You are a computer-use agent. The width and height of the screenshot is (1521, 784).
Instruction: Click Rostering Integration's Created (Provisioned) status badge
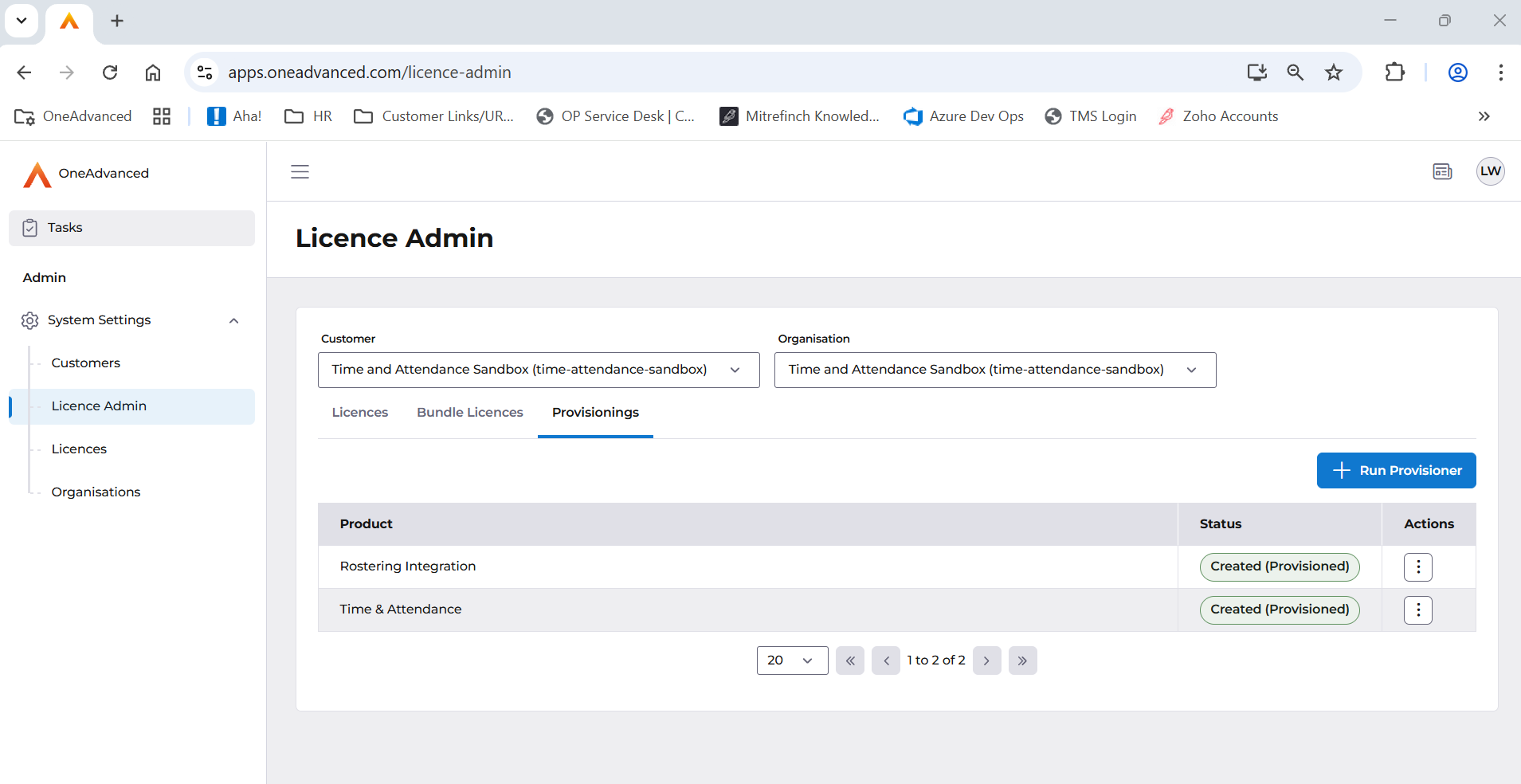[x=1280, y=566]
